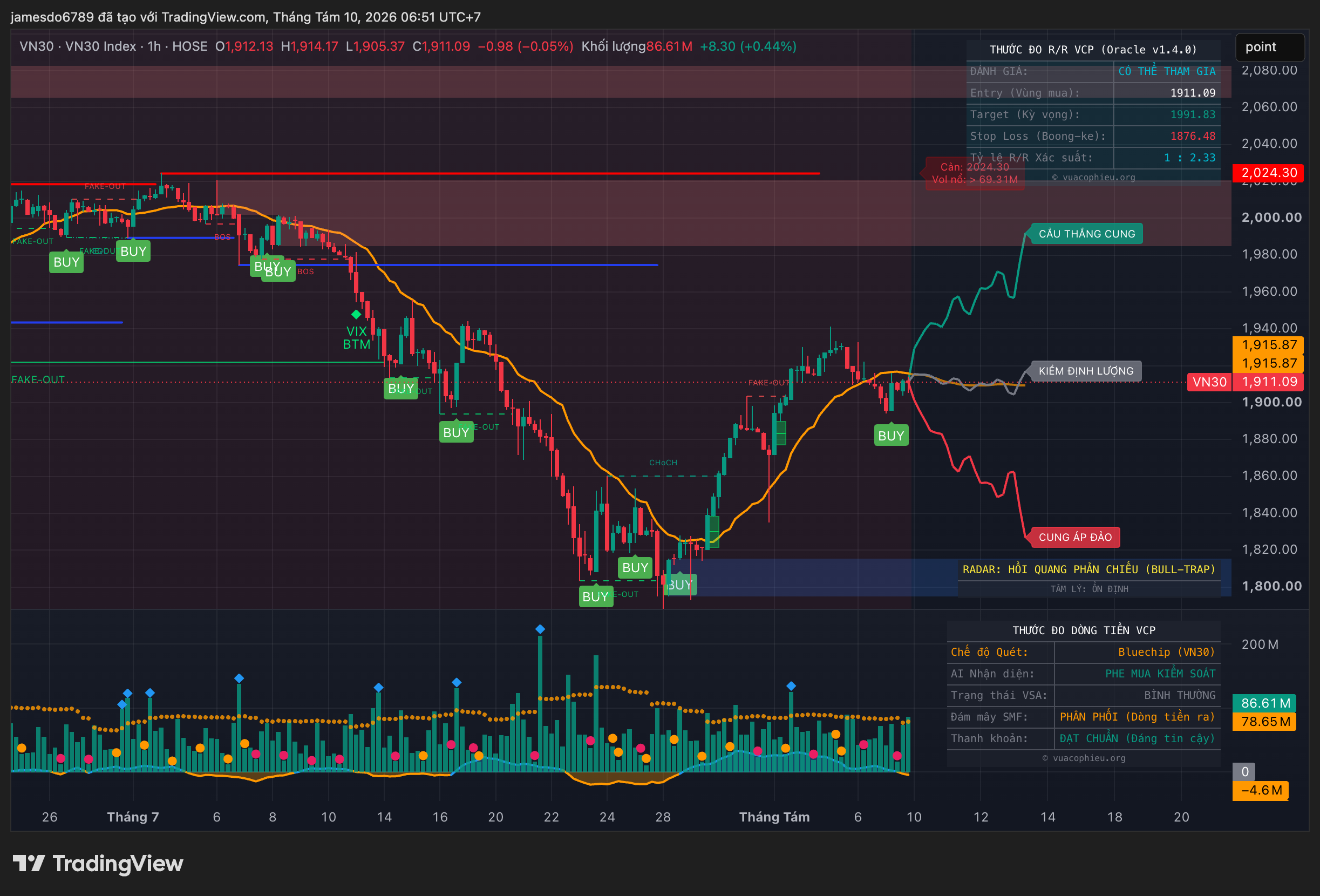The height and width of the screenshot is (896, 1320).
Task: Click the red 2,024.30 price axis label
Action: (x=1268, y=173)
